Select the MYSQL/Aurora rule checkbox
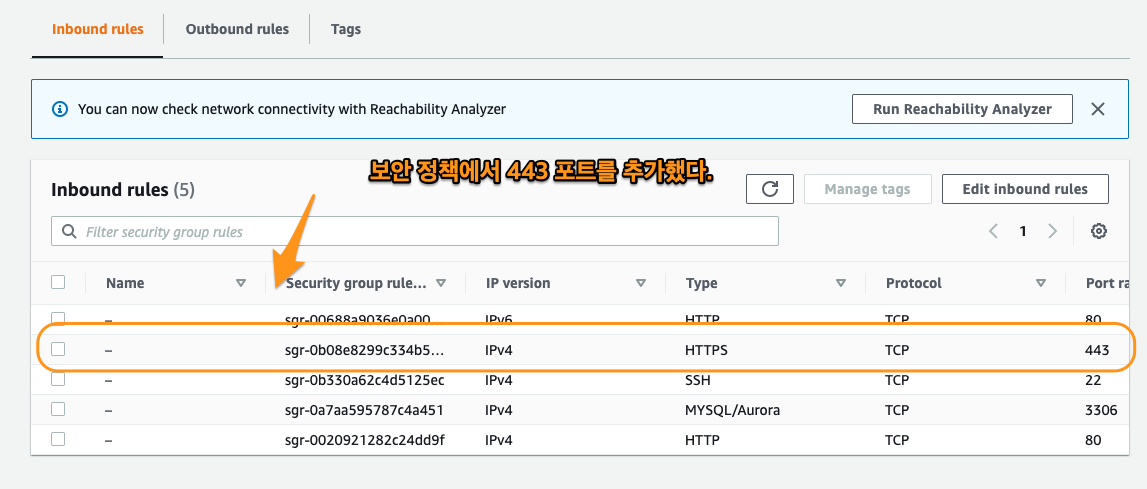The width and height of the screenshot is (1147, 489). click(58, 409)
